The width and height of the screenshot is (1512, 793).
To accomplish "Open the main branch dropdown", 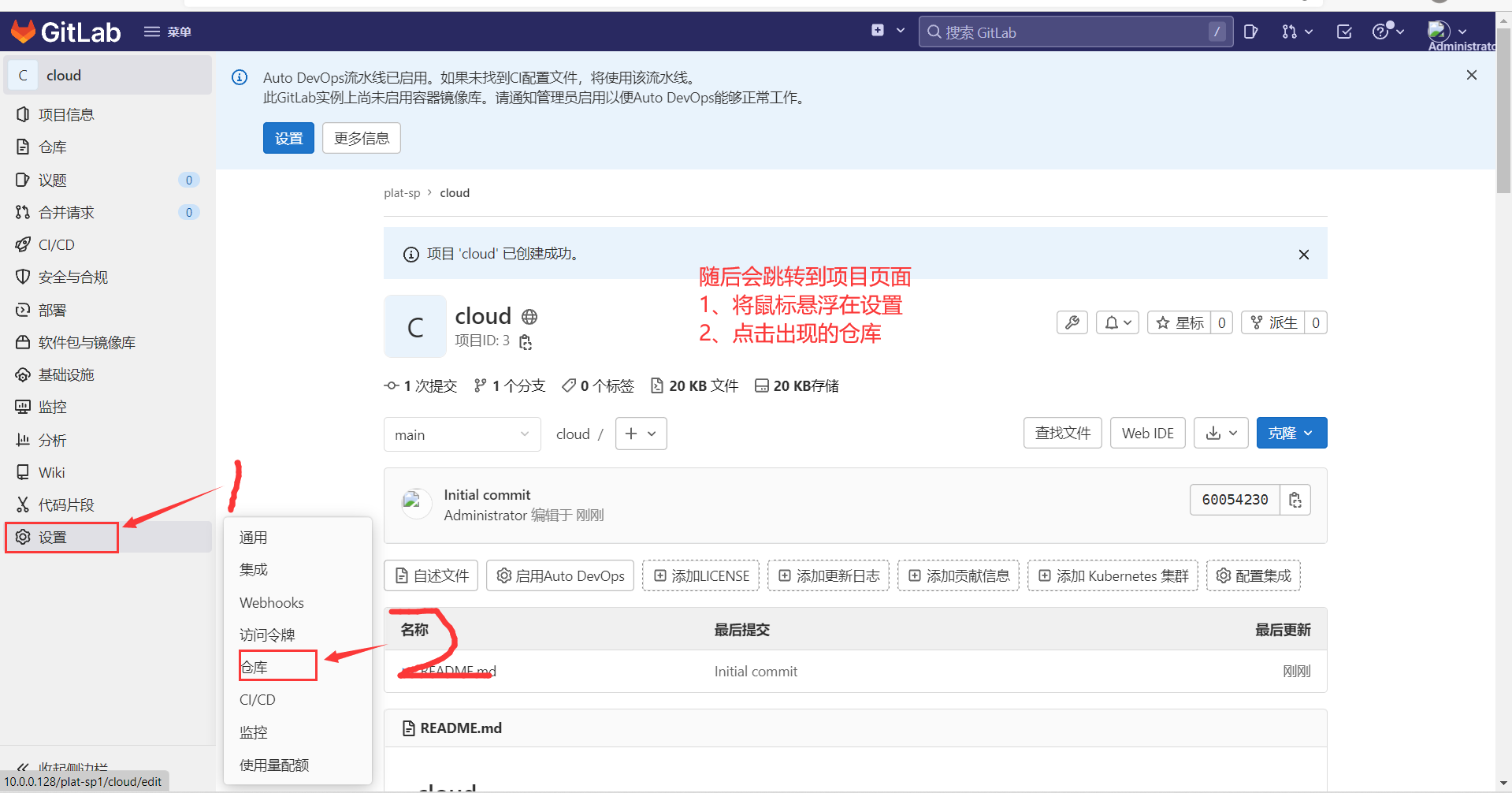I will (462, 434).
